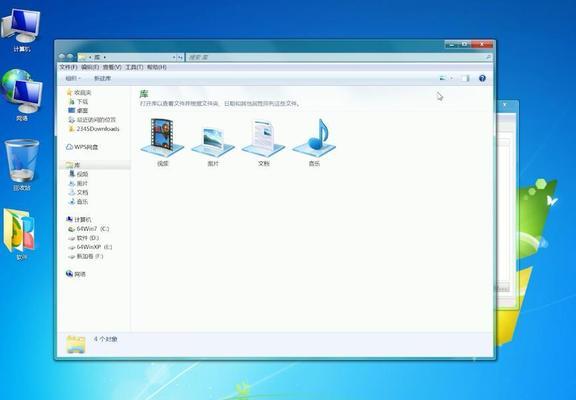Select 网络 in the navigation pane
The image size is (576, 400).
pyautogui.click(x=76, y=274)
